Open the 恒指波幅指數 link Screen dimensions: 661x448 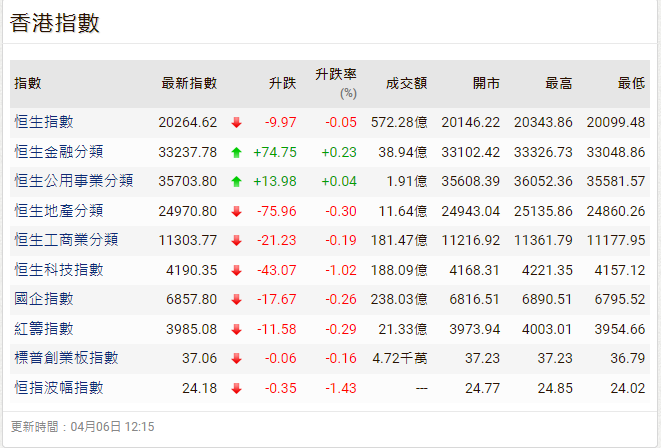[x=59, y=388]
